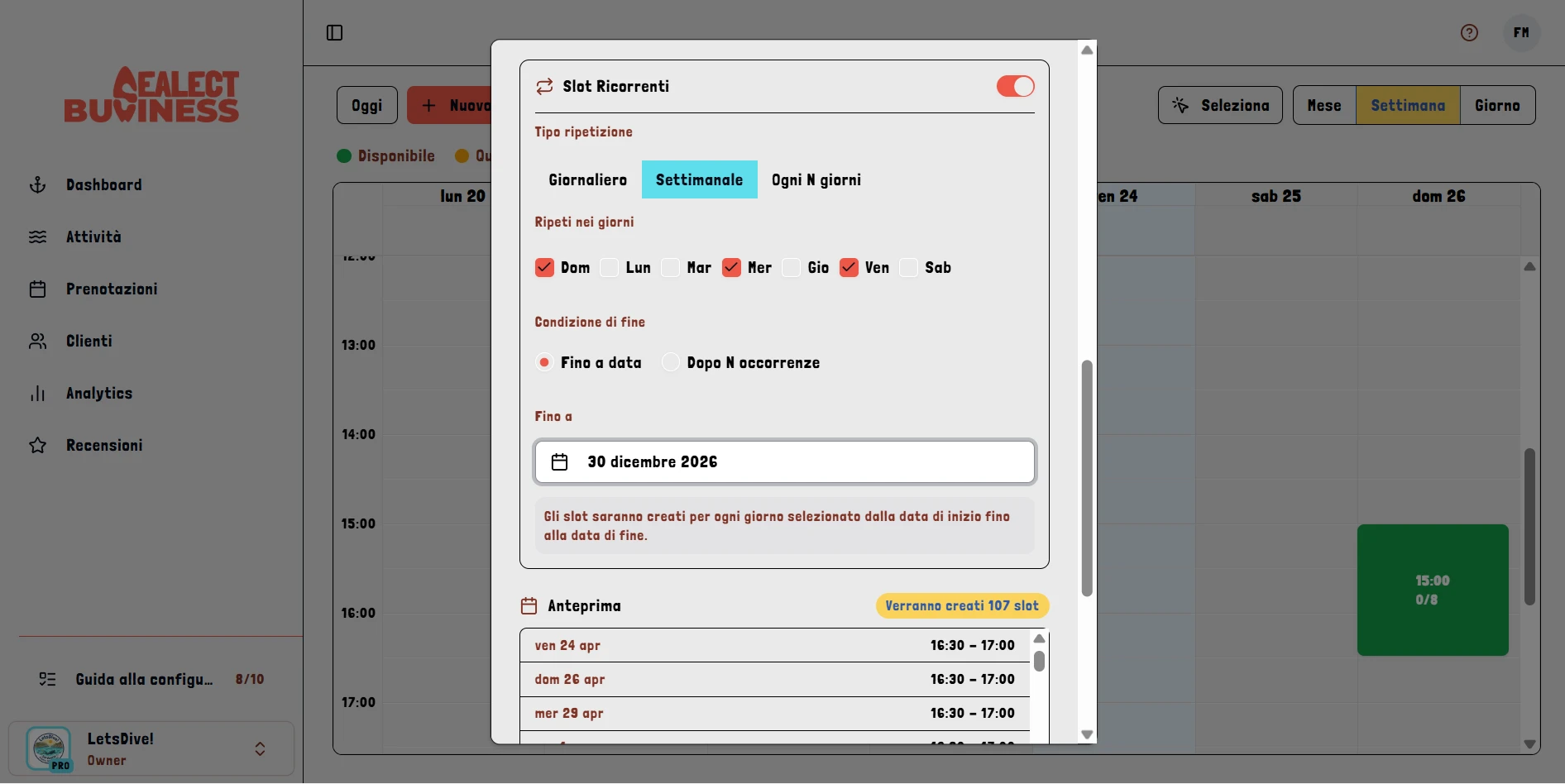Click the setup guide checklist icon

pyautogui.click(x=48, y=679)
